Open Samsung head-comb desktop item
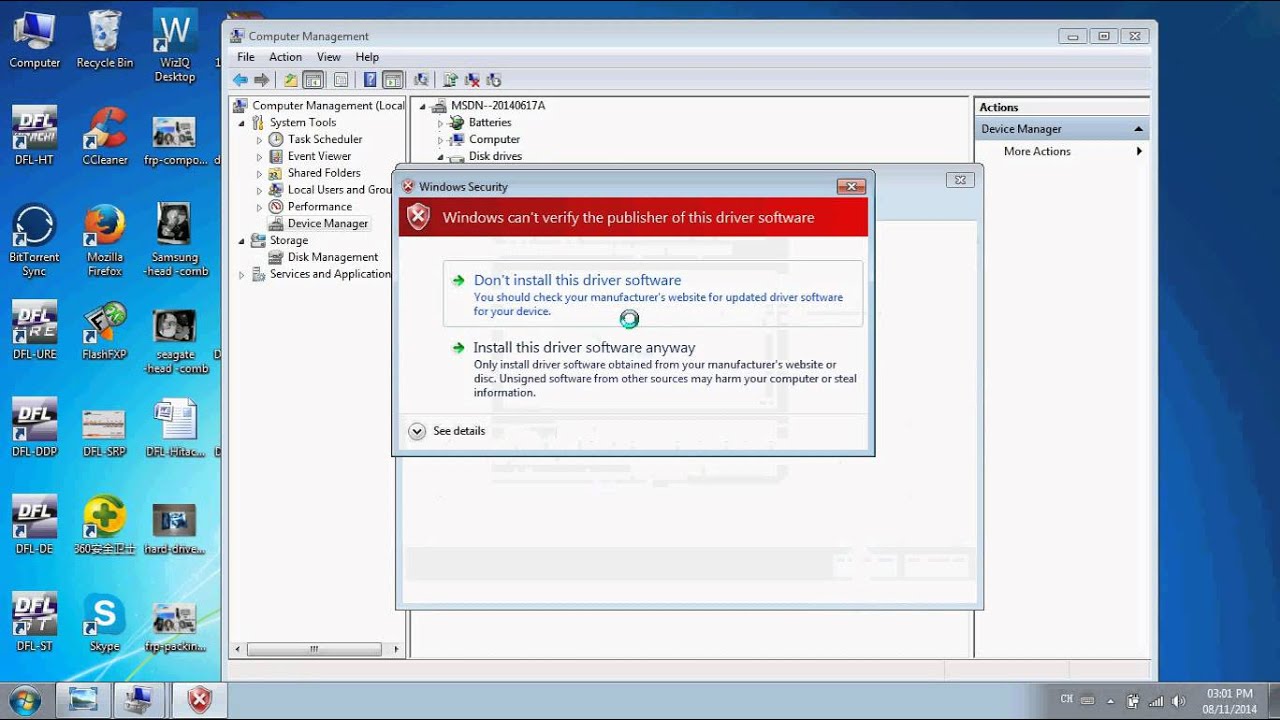 point(175,241)
